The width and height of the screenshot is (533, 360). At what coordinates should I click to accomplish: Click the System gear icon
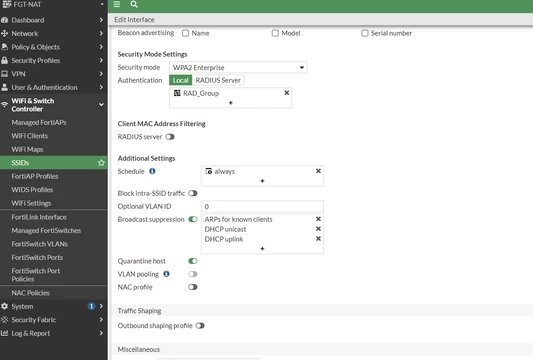pyautogui.click(x=4, y=306)
